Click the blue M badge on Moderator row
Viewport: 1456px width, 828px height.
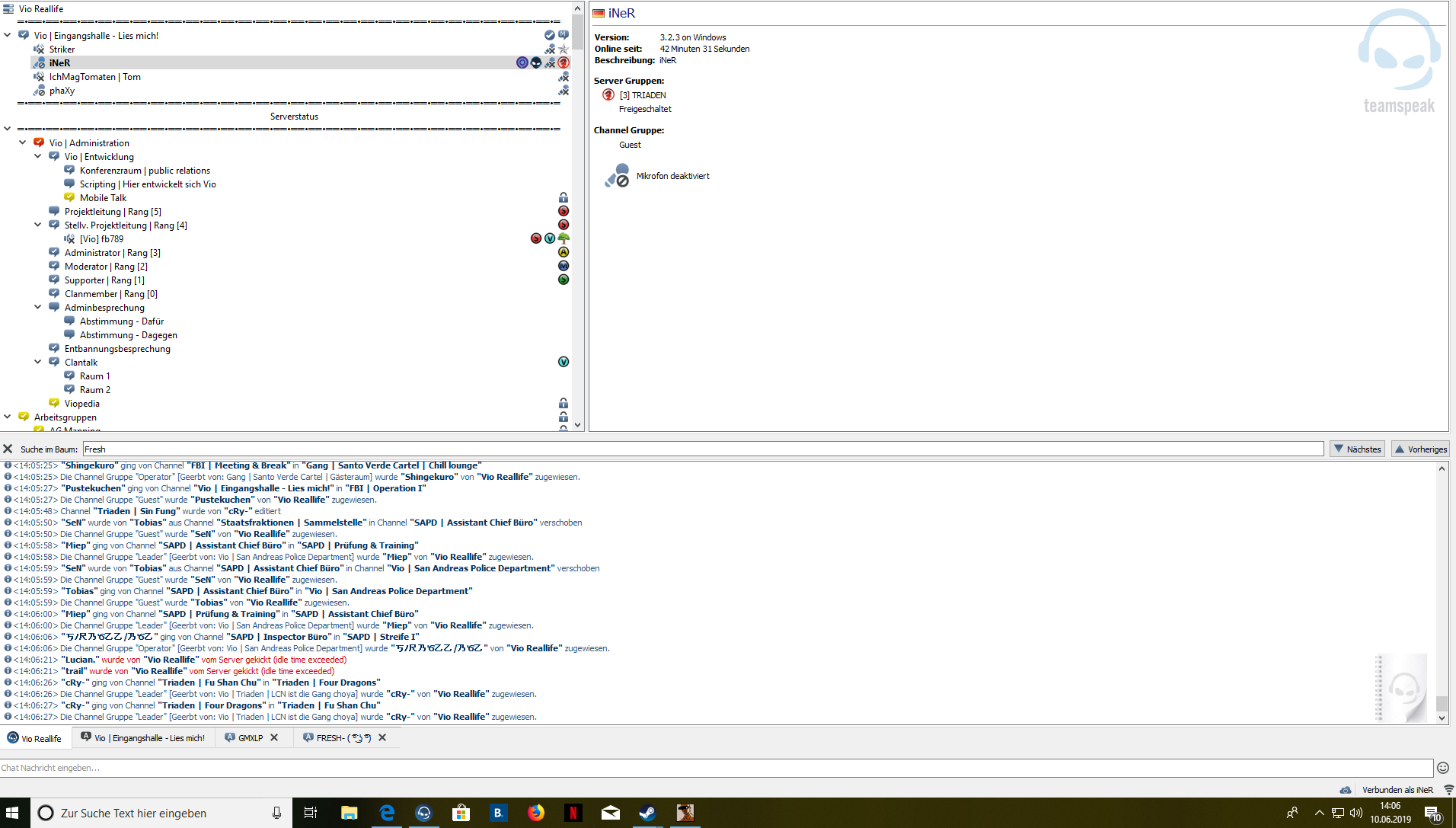[564, 267]
